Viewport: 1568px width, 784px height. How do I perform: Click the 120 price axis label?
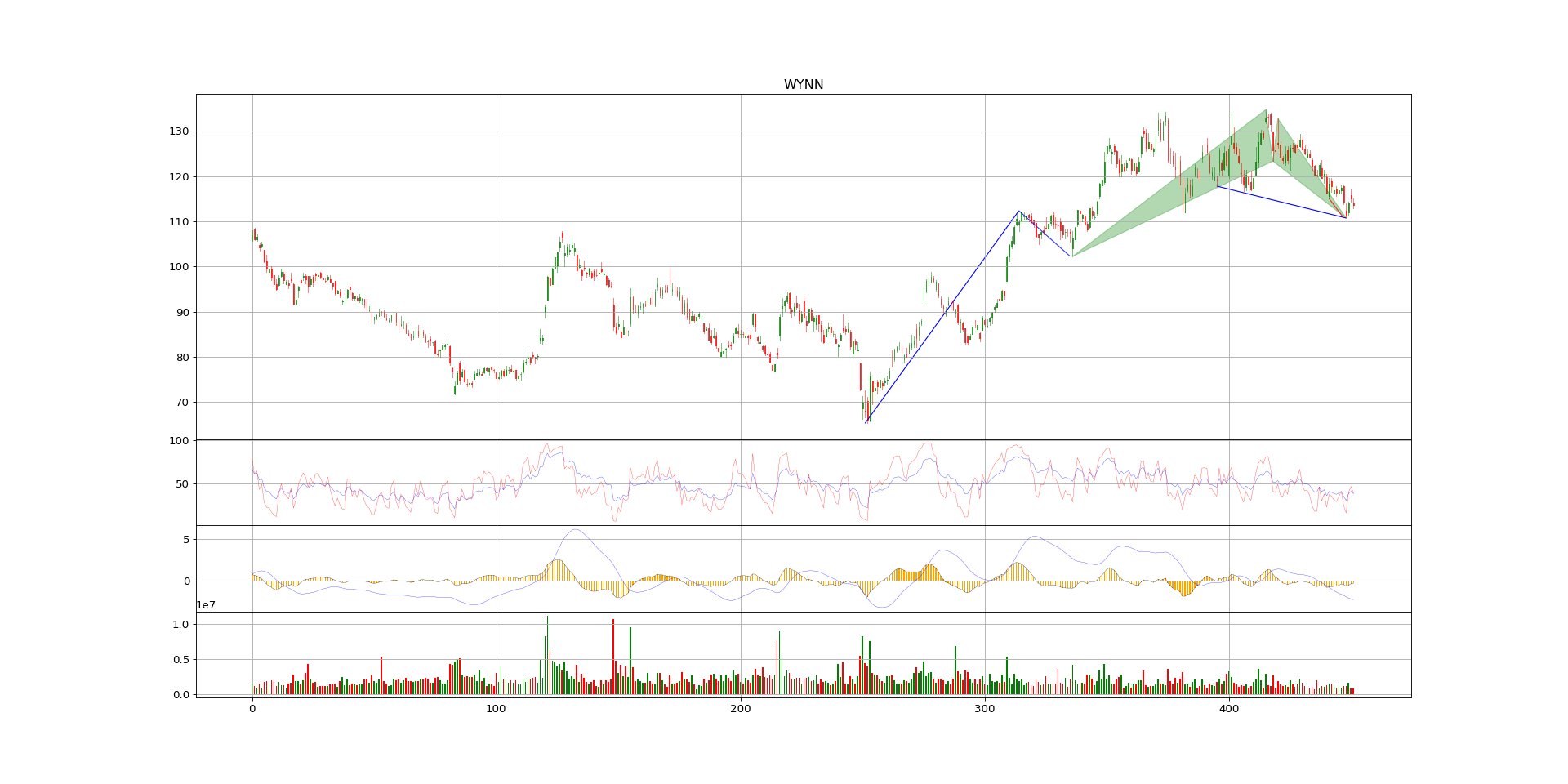coord(179,177)
